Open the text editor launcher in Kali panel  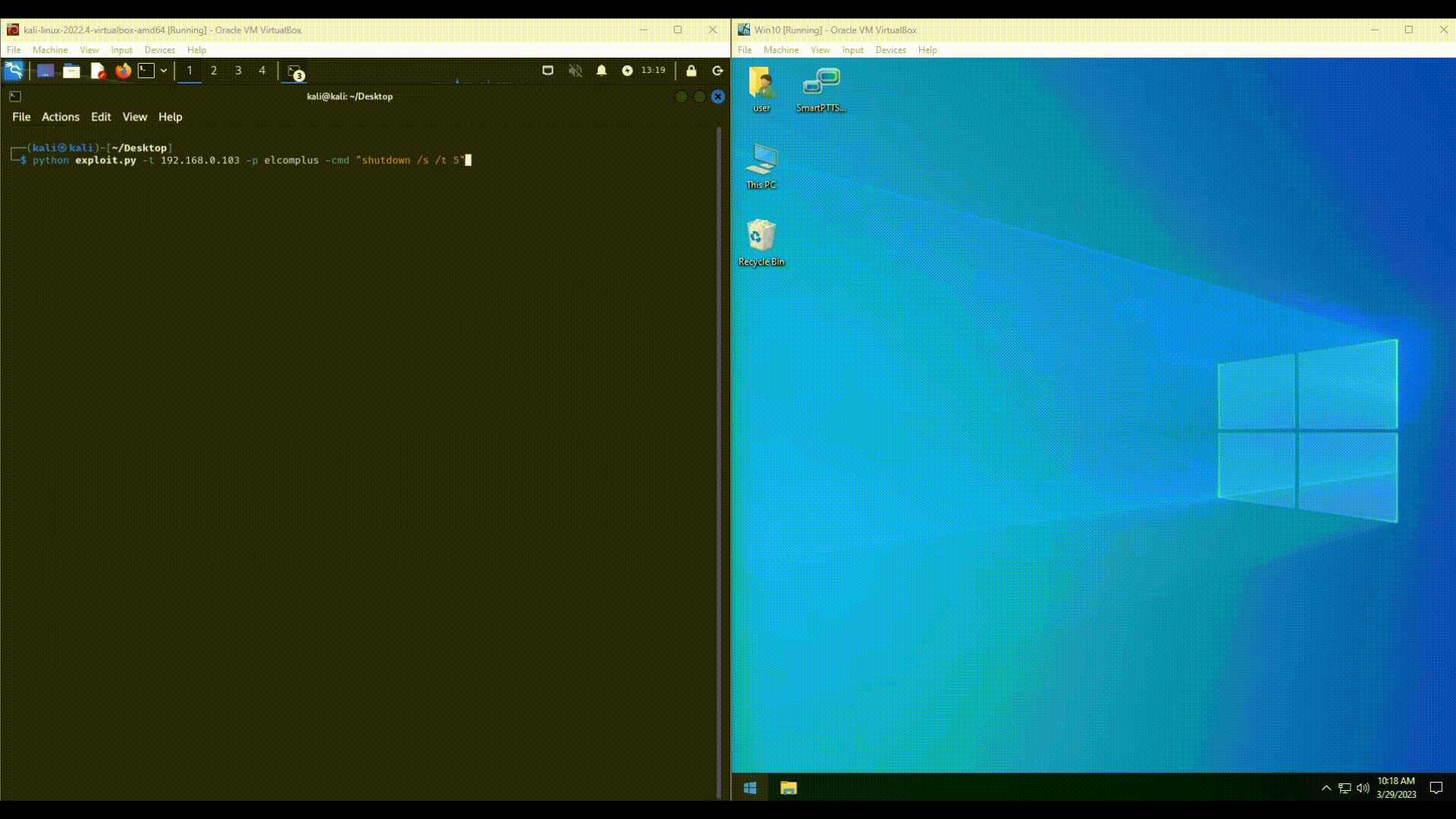pos(98,71)
